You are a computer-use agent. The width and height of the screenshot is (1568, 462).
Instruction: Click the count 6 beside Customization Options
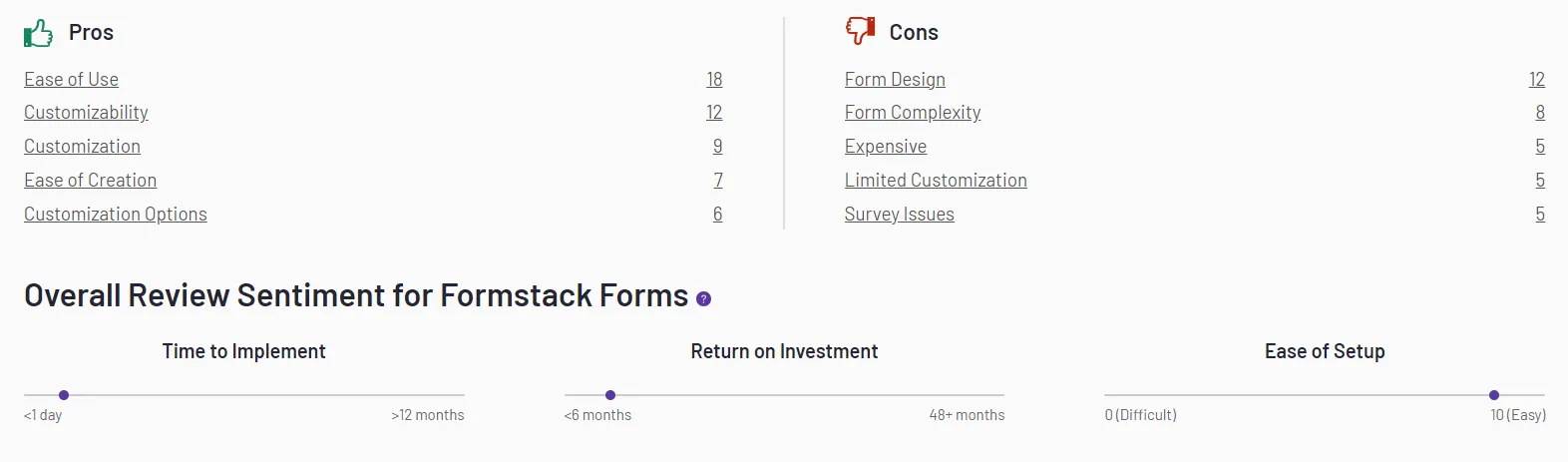point(717,215)
